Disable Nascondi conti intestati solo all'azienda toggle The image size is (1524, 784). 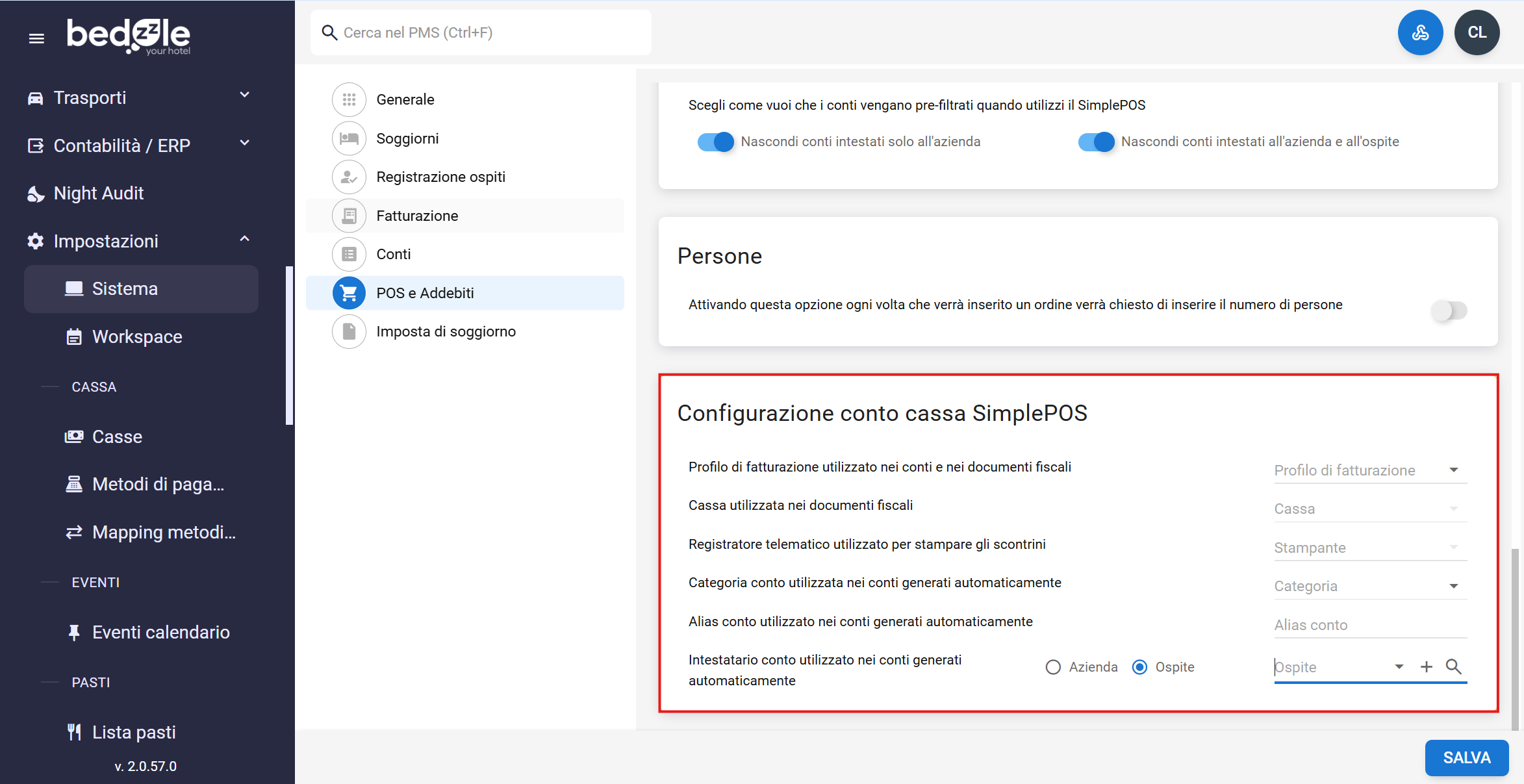[715, 142]
